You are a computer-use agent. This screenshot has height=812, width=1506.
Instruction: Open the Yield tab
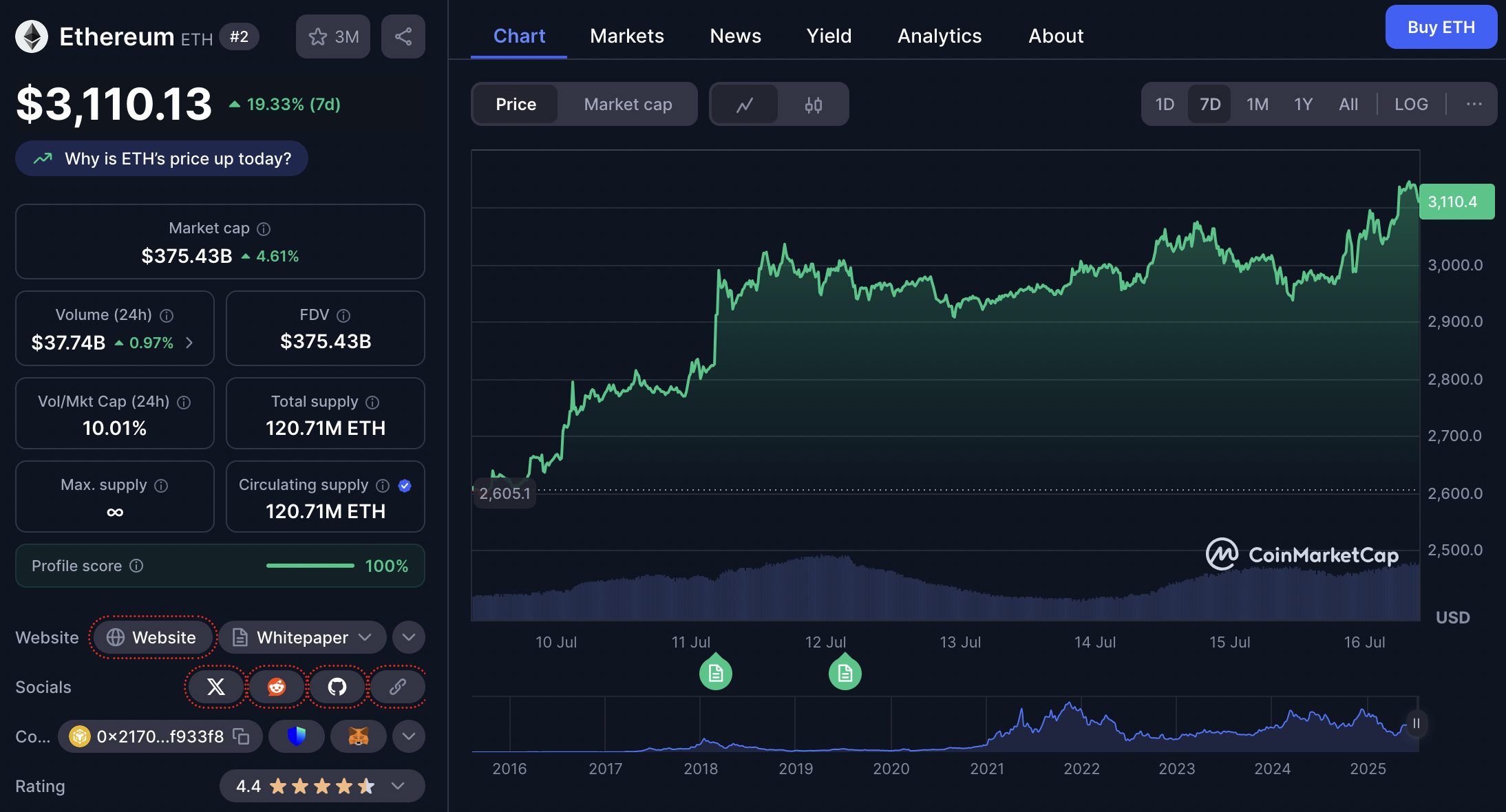click(x=829, y=36)
